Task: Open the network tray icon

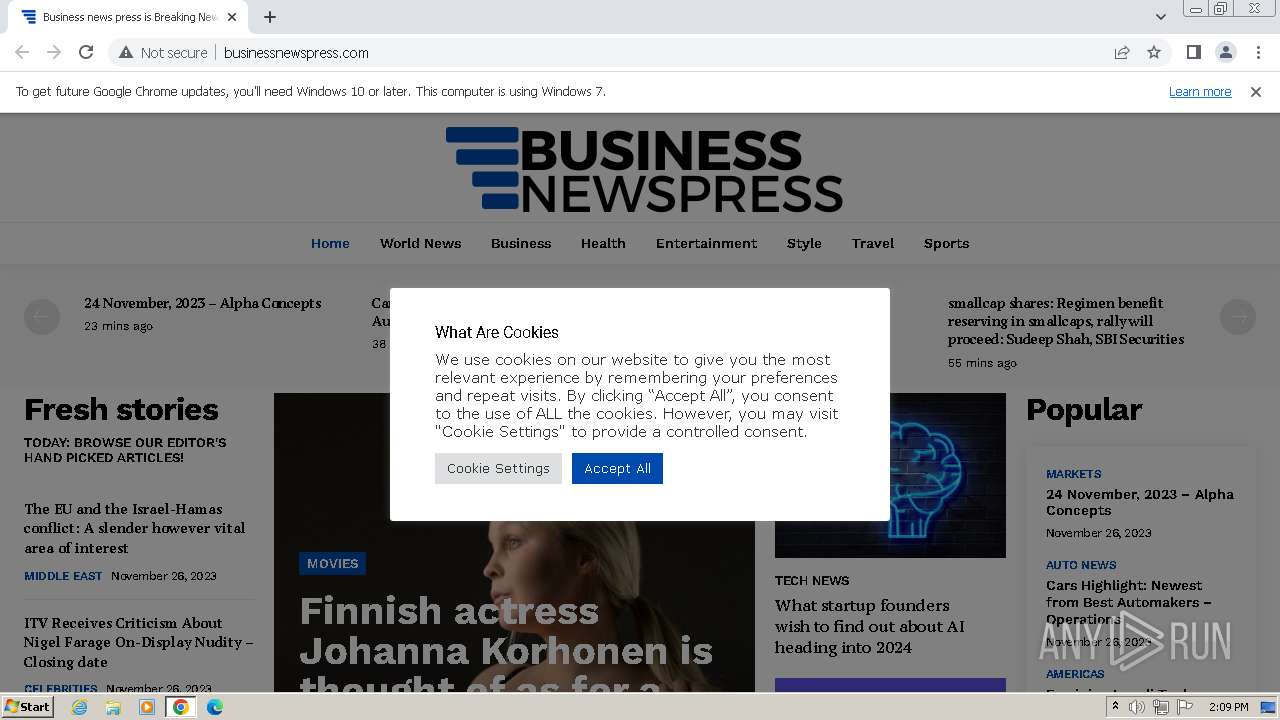Action: click(1161, 707)
